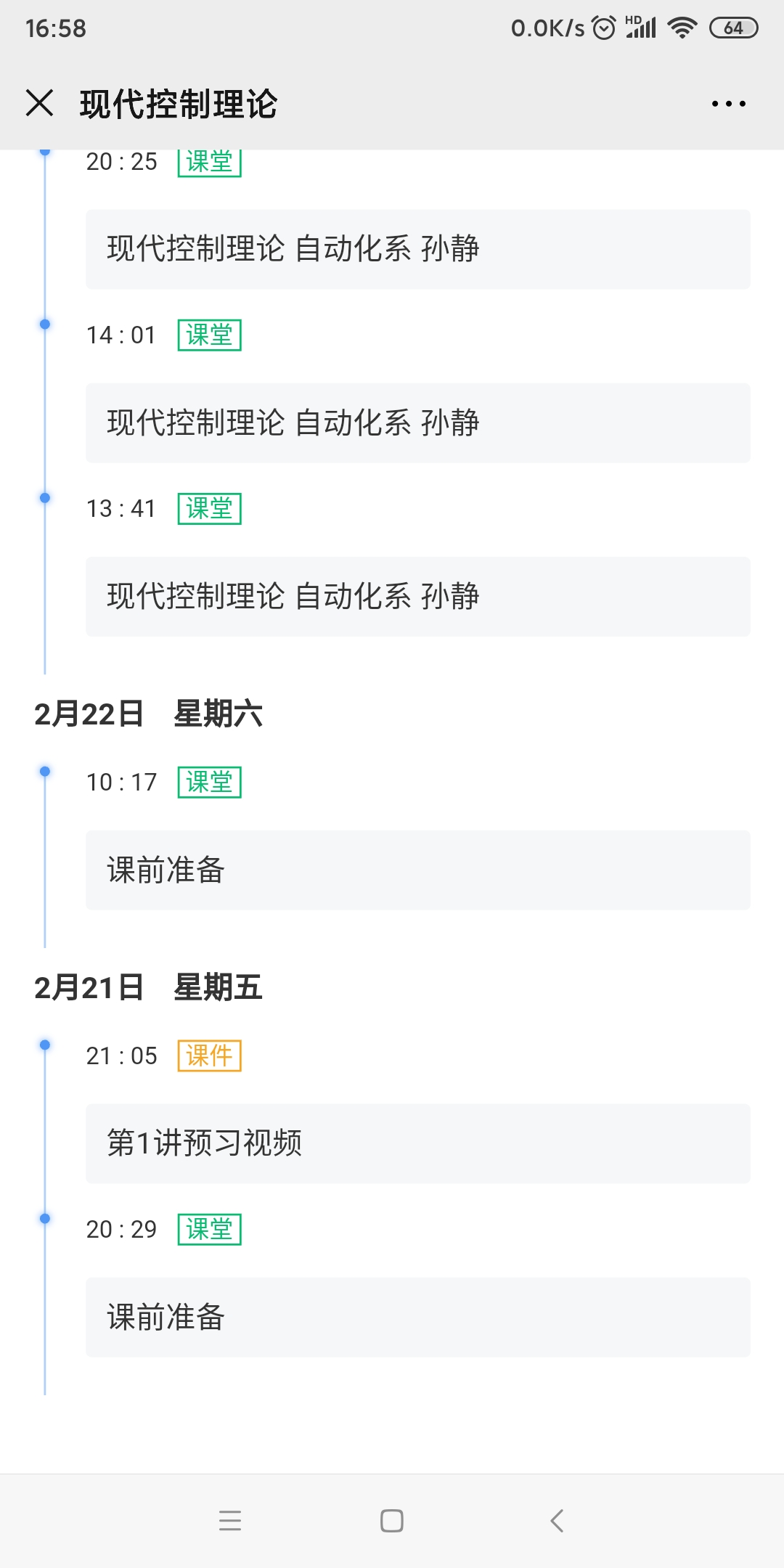Tap the green 课堂 tag at 10:17
The image size is (784, 1568).
coord(209,782)
